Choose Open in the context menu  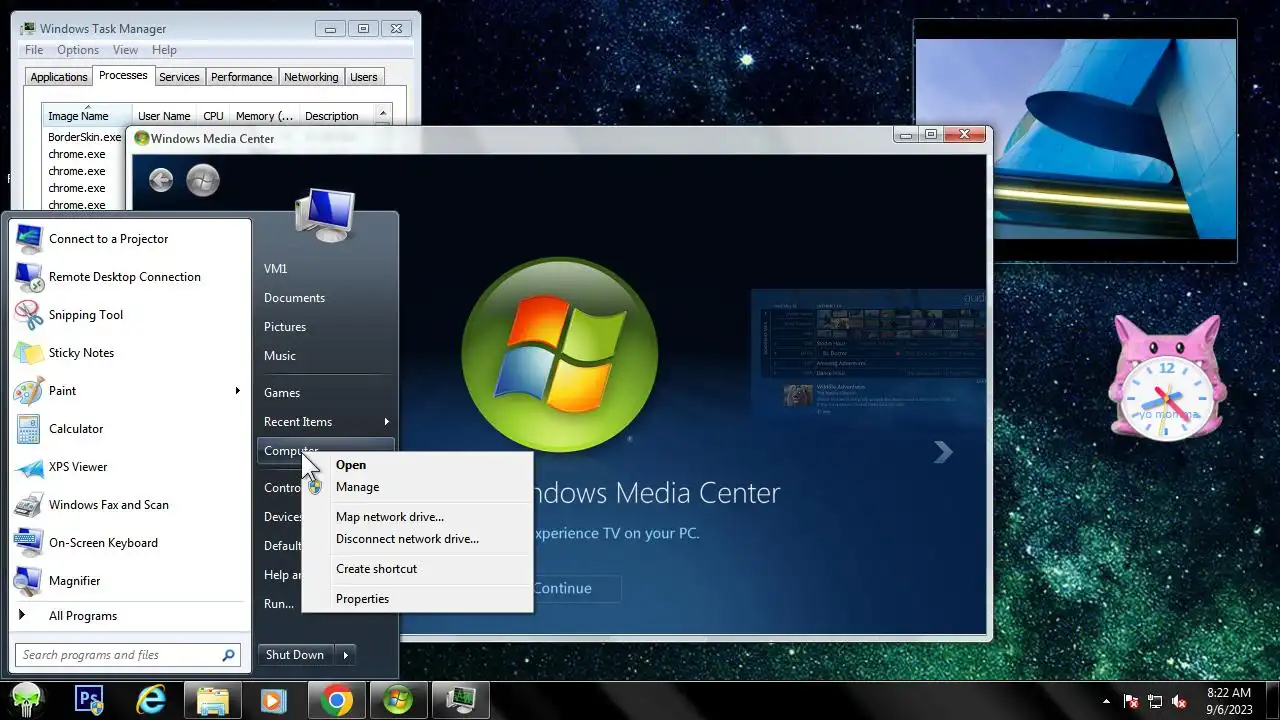[351, 465]
